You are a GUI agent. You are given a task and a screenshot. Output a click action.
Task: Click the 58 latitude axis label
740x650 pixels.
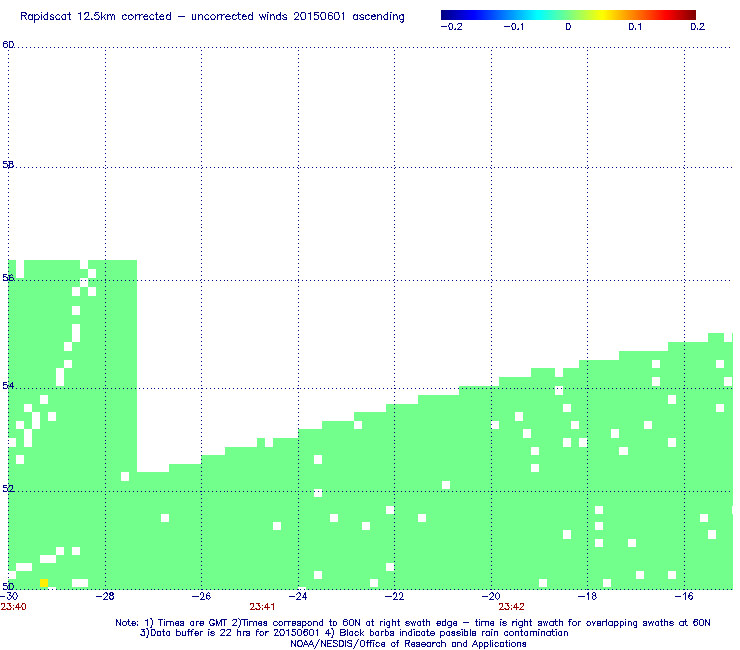click(x=8, y=165)
